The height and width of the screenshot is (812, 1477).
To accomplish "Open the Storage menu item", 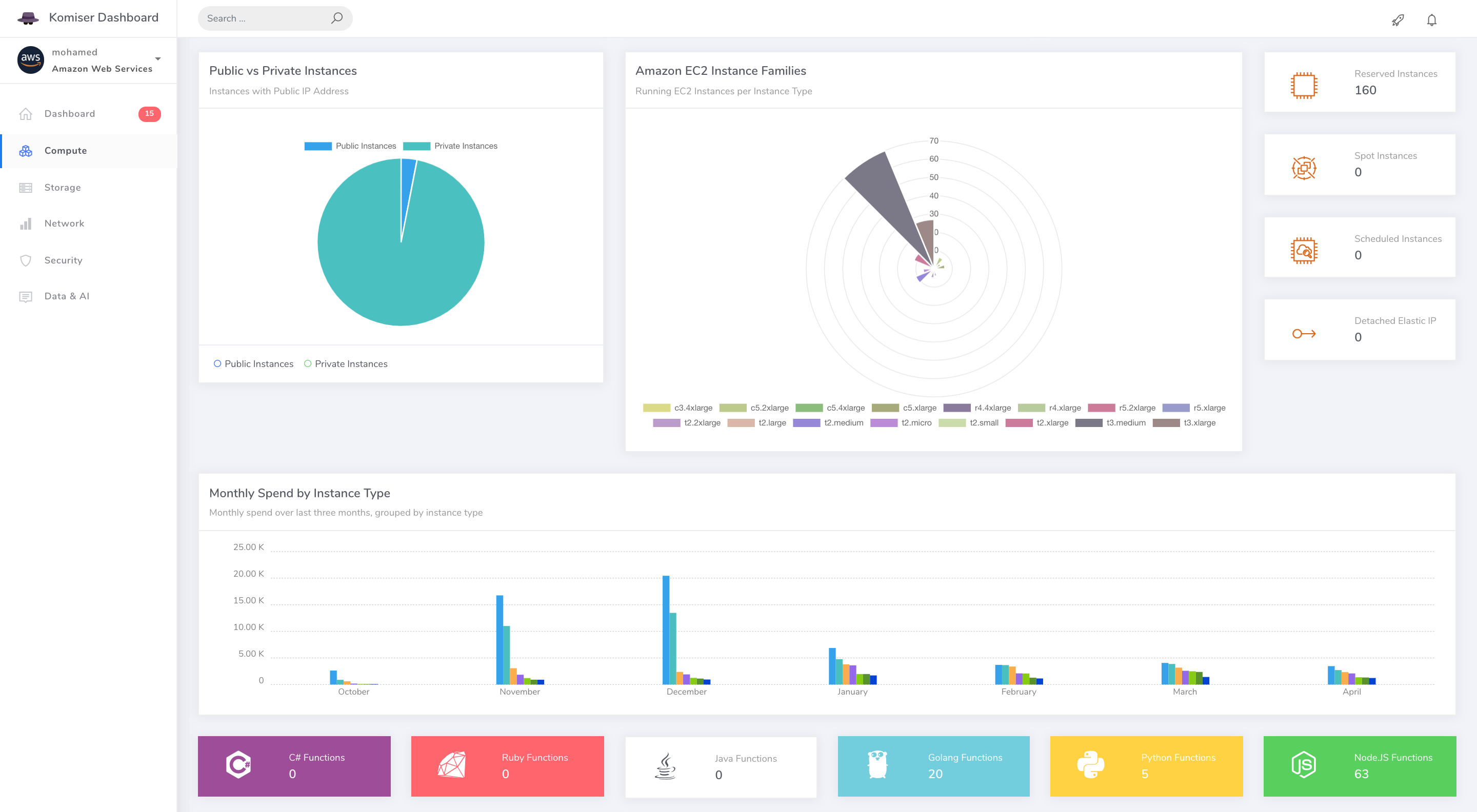I will (63, 188).
